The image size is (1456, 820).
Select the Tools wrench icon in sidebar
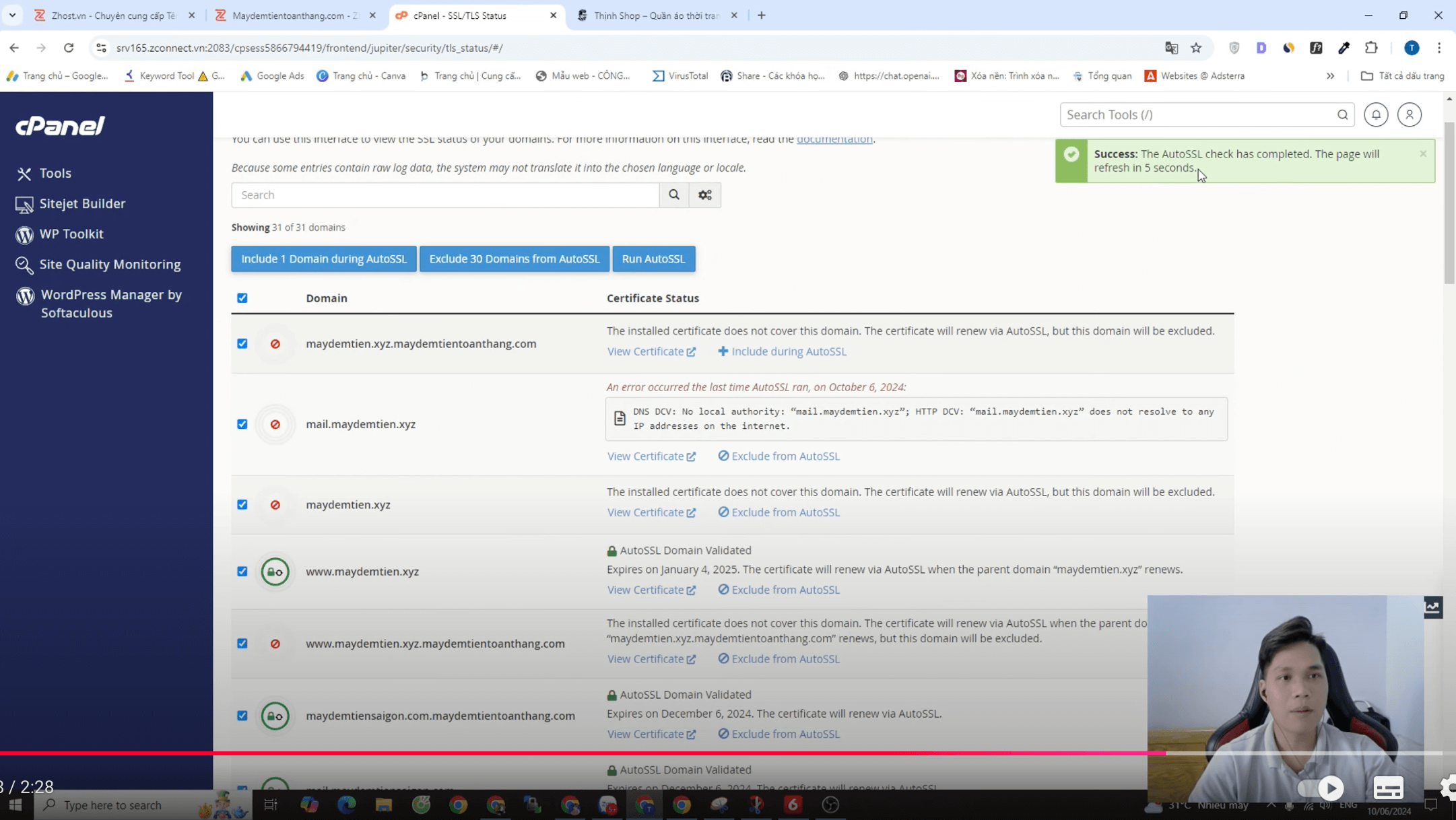[24, 173]
